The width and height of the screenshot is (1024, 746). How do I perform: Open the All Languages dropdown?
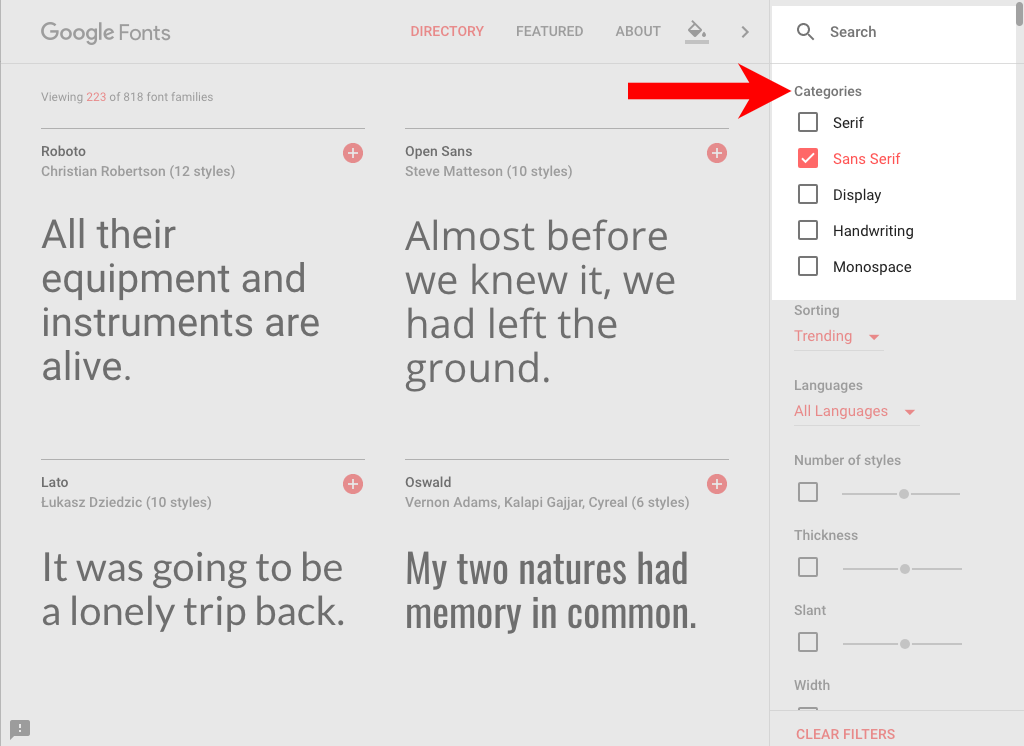click(x=856, y=412)
